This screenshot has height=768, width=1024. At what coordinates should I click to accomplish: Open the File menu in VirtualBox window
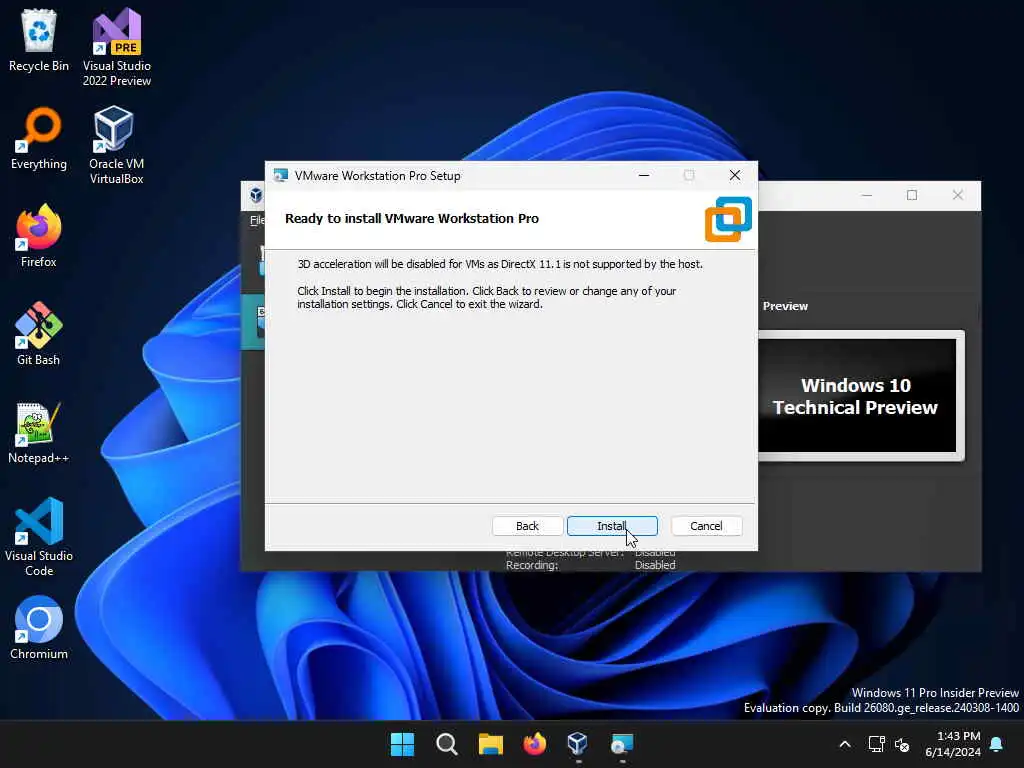point(257,220)
